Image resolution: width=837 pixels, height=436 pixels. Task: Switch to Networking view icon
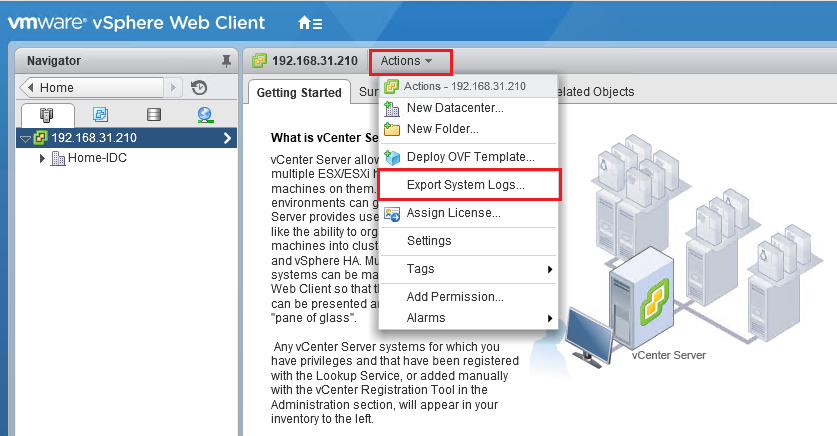coord(206,115)
